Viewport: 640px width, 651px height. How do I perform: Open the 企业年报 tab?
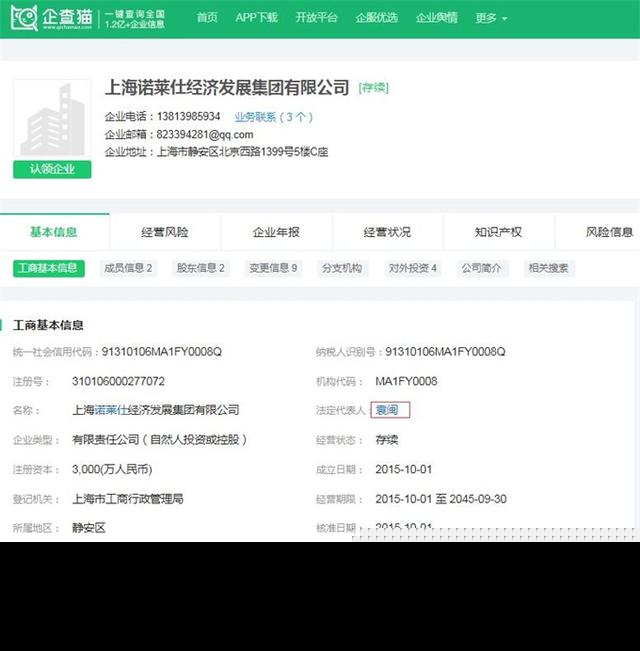click(276, 232)
